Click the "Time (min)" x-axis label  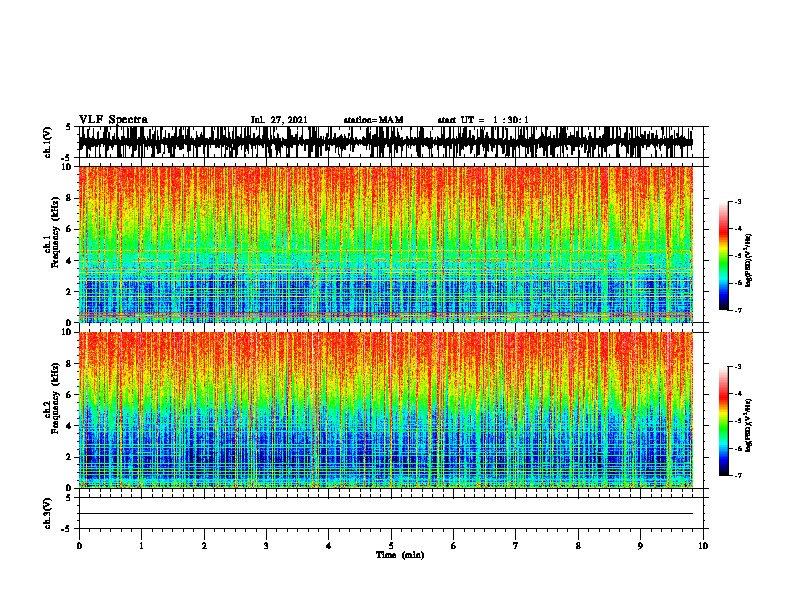pyautogui.click(x=400, y=555)
